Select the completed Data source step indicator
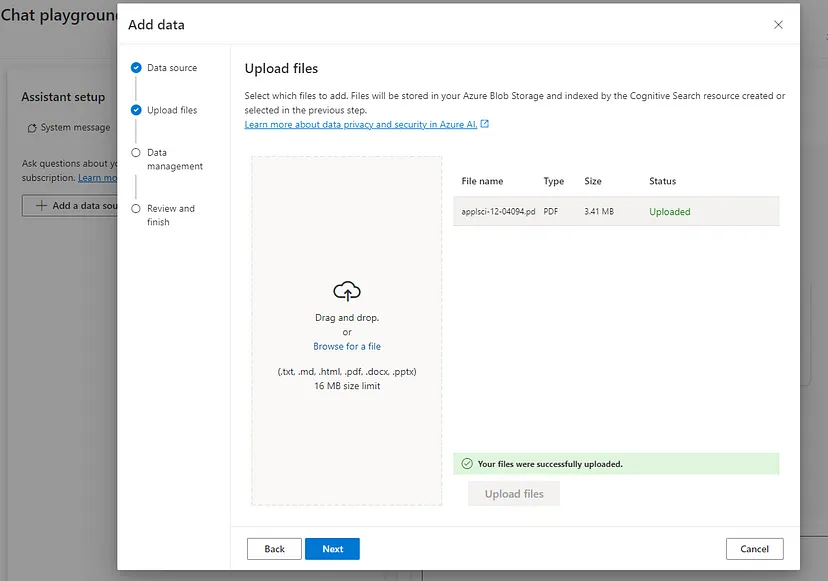The width and height of the screenshot is (828, 581). click(136, 68)
